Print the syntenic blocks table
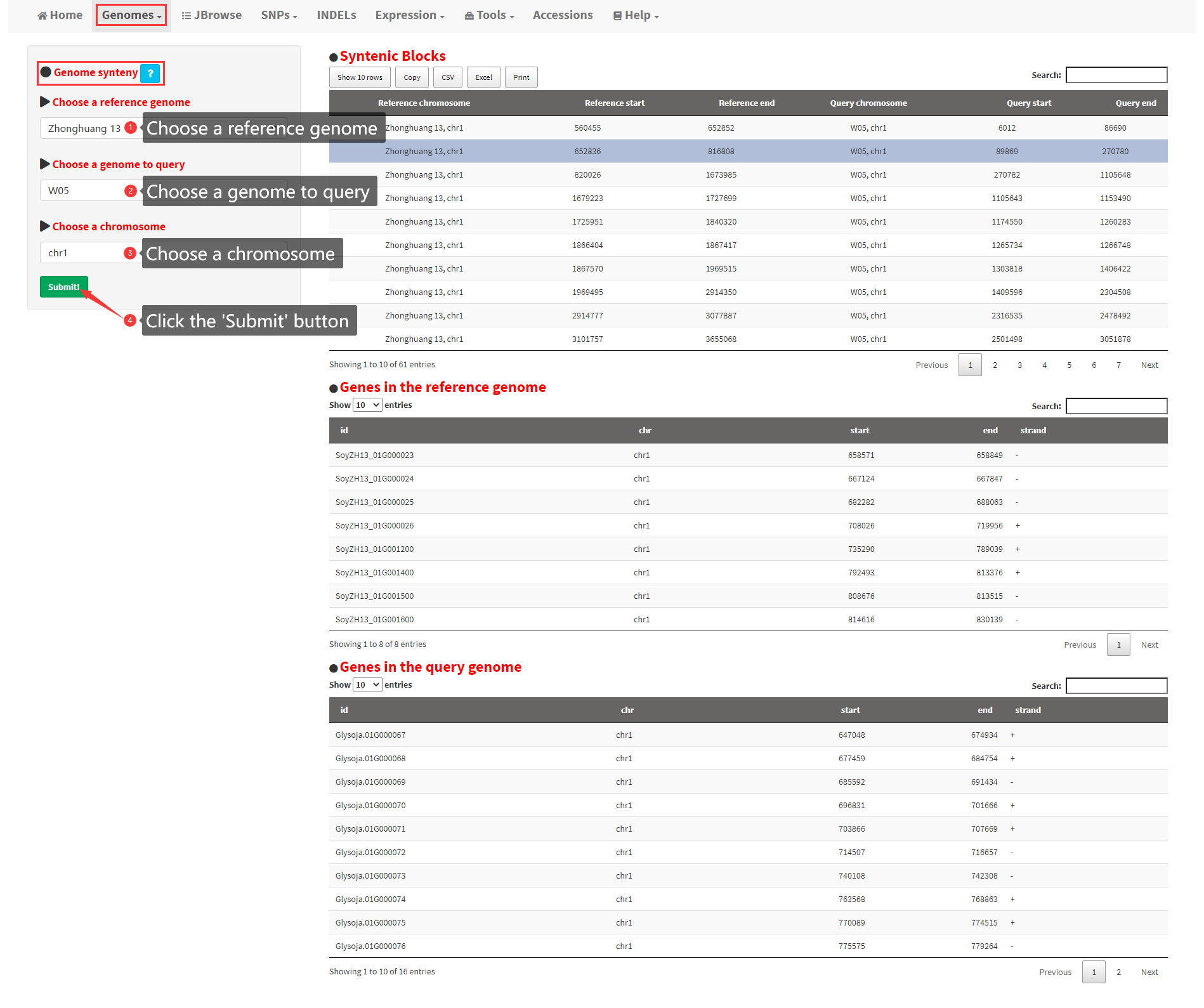This screenshot has width=1204, height=1008. point(521,77)
